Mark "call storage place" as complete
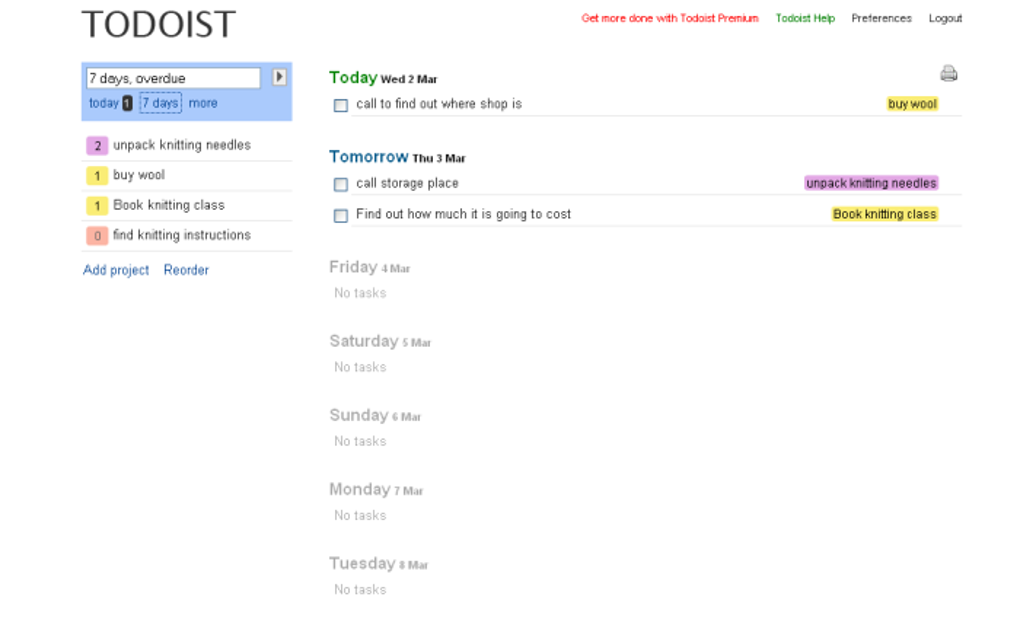1020x638 pixels. [x=340, y=185]
